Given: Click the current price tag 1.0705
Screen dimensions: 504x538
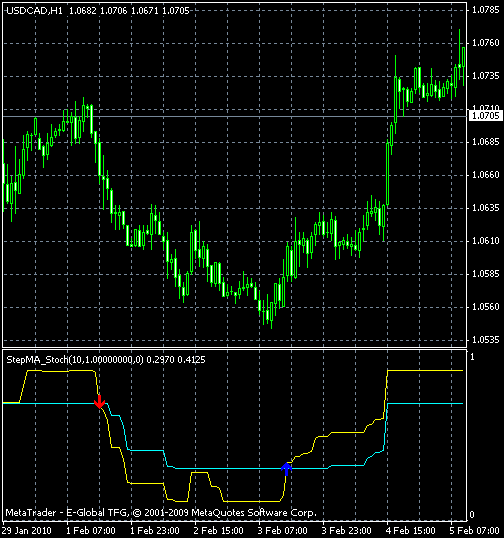Looking at the screenshot, I should [x=485, y=116].
